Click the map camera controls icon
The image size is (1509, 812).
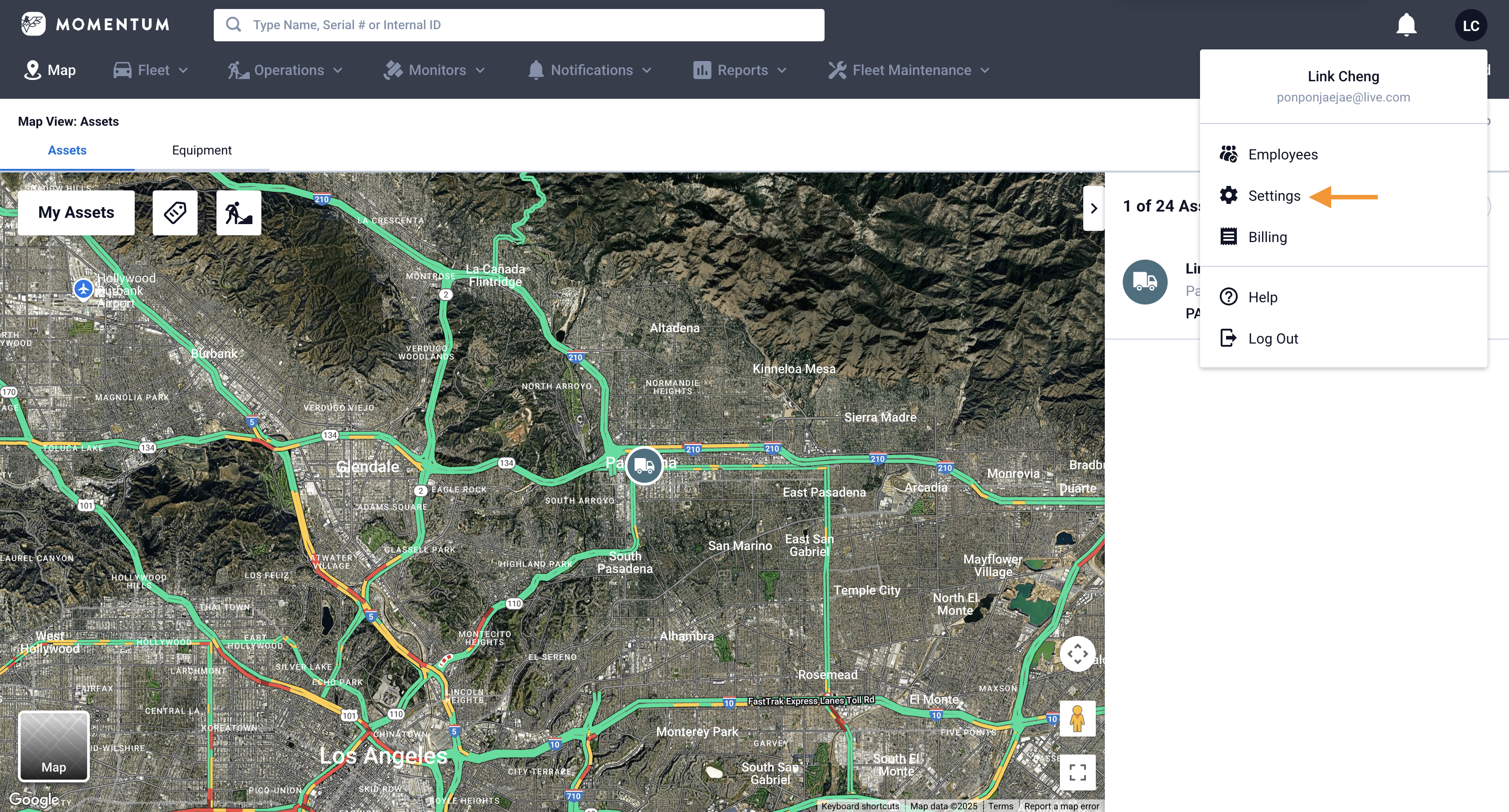1077,653
